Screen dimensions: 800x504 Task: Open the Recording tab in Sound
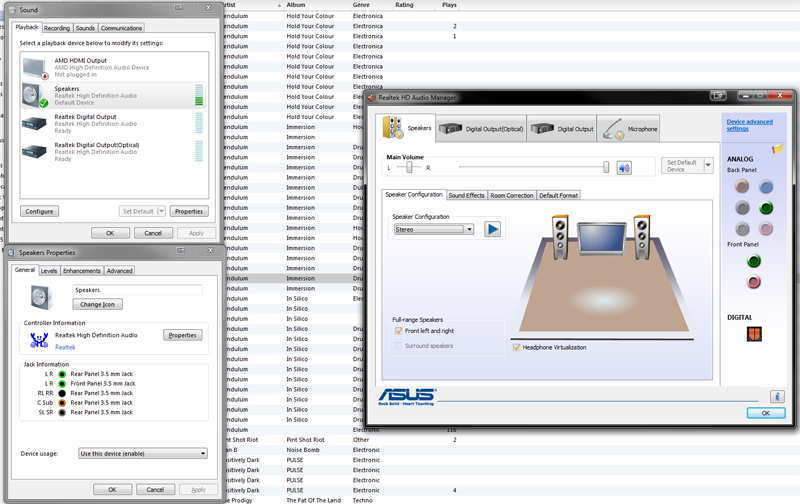pos(57,28)
